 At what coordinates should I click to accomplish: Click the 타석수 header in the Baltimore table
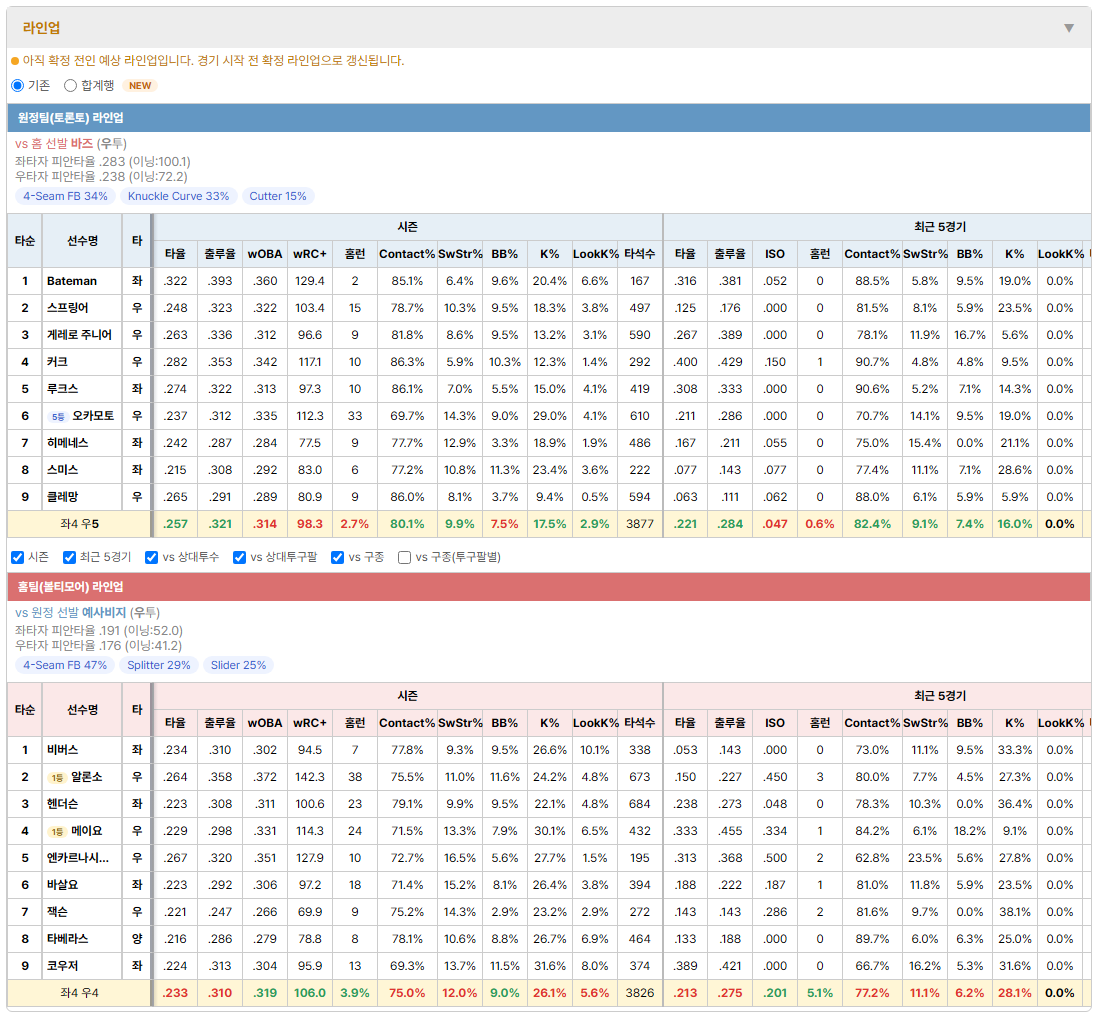(639, 723)
